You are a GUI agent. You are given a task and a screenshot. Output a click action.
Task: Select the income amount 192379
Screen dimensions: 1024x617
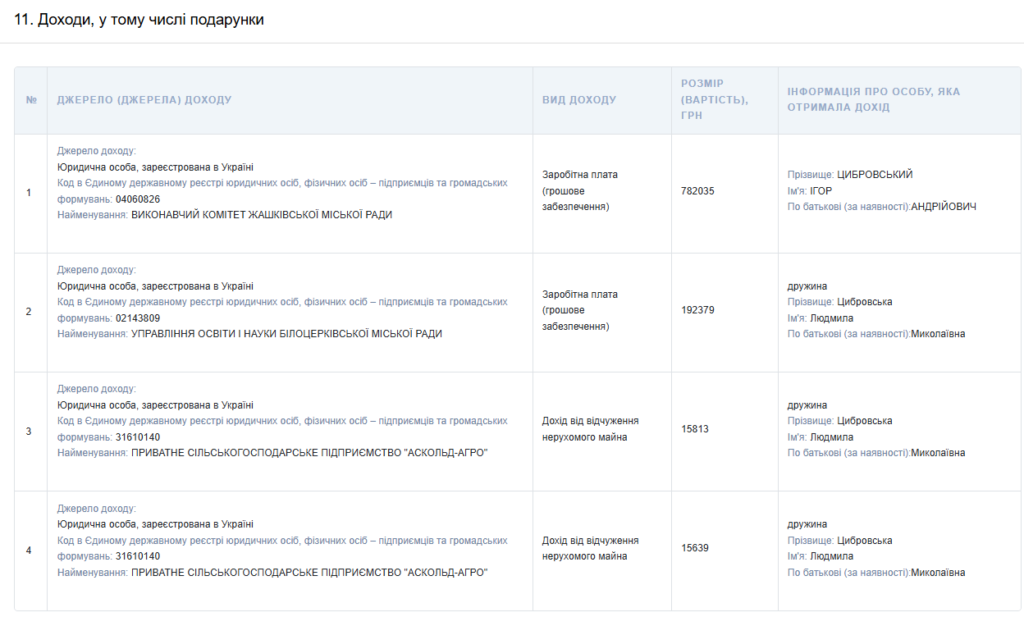coord(698,310)
